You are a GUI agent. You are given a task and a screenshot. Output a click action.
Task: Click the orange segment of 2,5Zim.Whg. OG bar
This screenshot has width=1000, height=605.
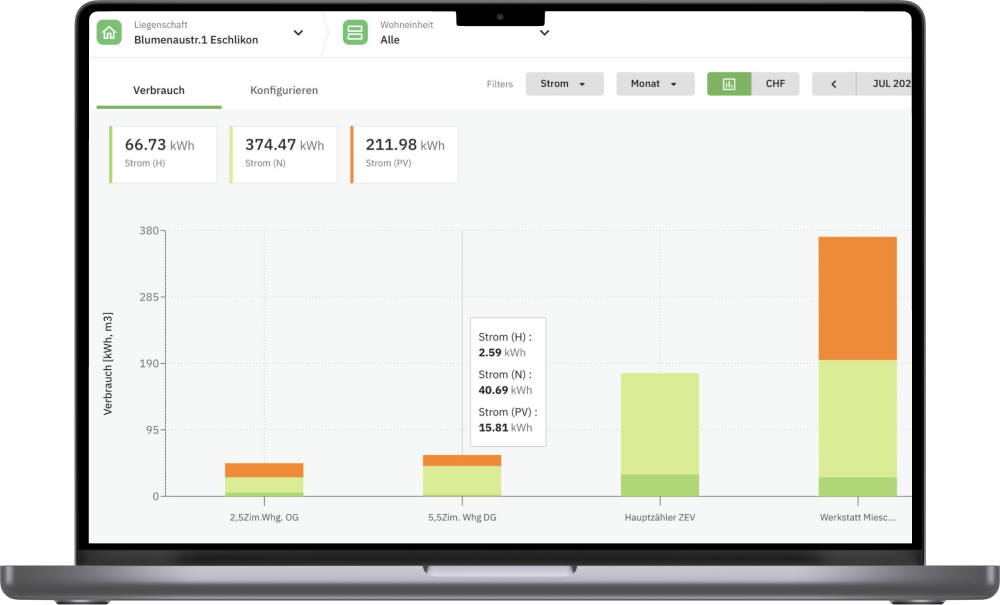tap(264, 470)
